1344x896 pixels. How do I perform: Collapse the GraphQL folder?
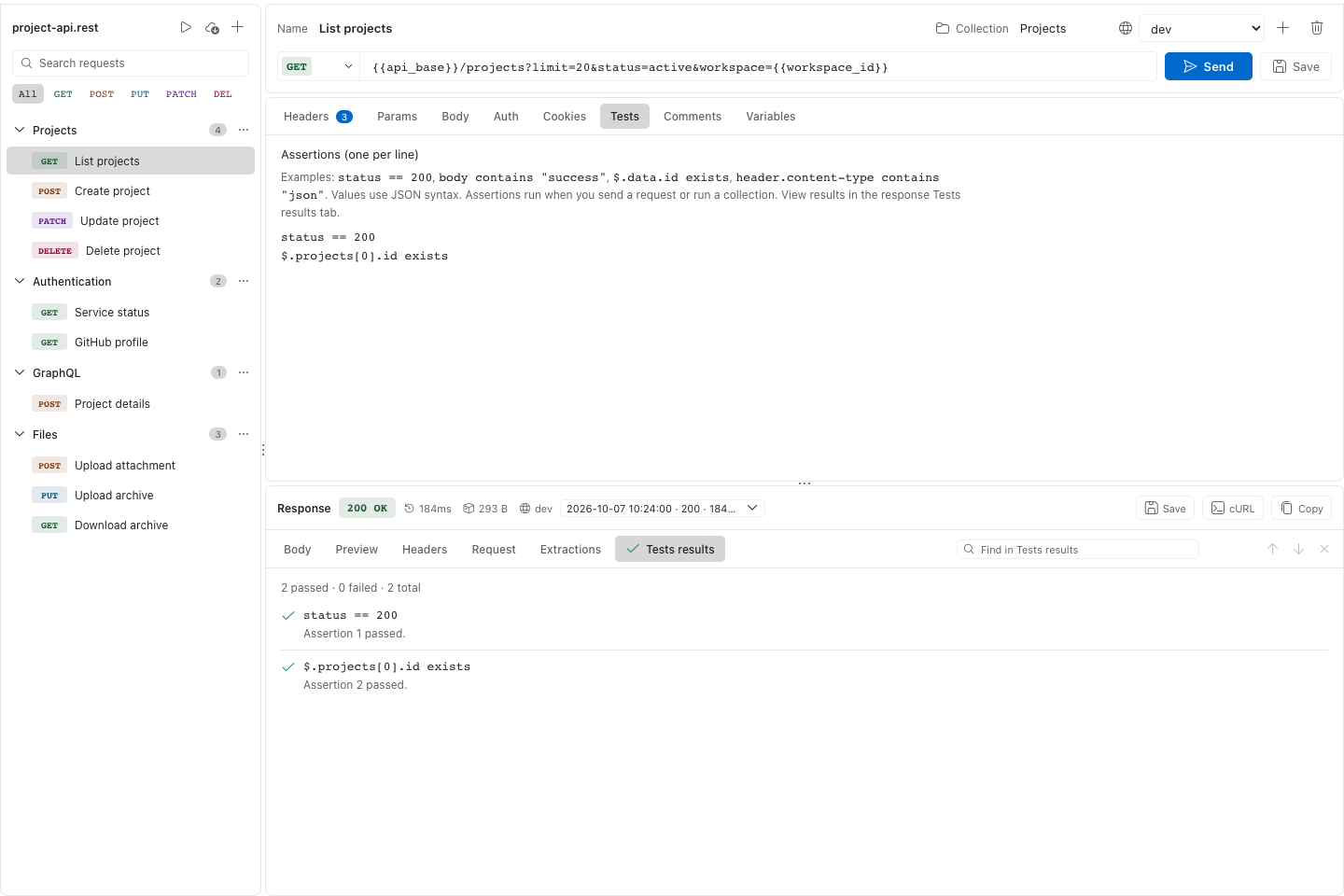(20, 372)
